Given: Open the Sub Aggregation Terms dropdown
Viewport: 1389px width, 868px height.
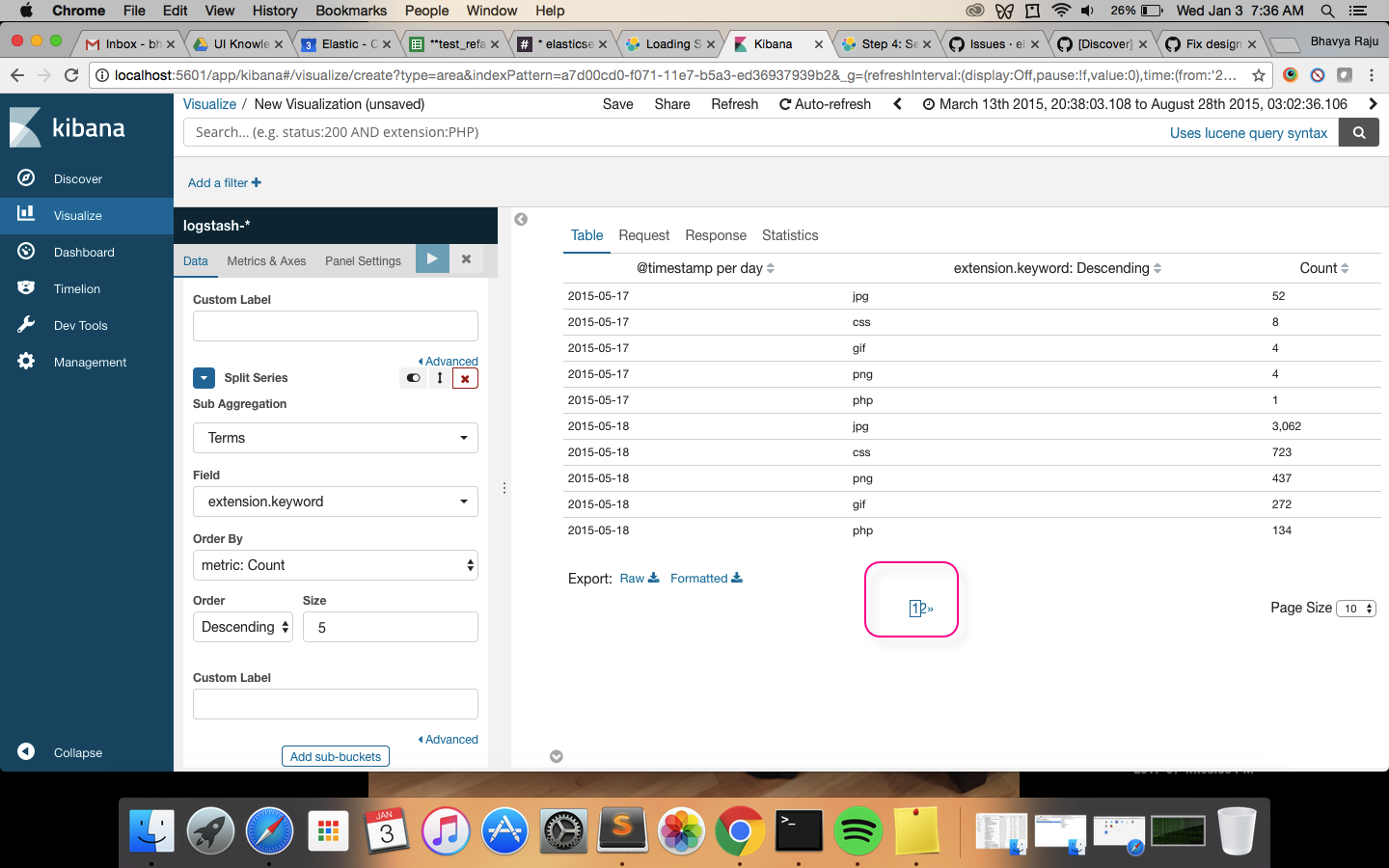Looking at the screenshot, I should click(x=335, y=438).
